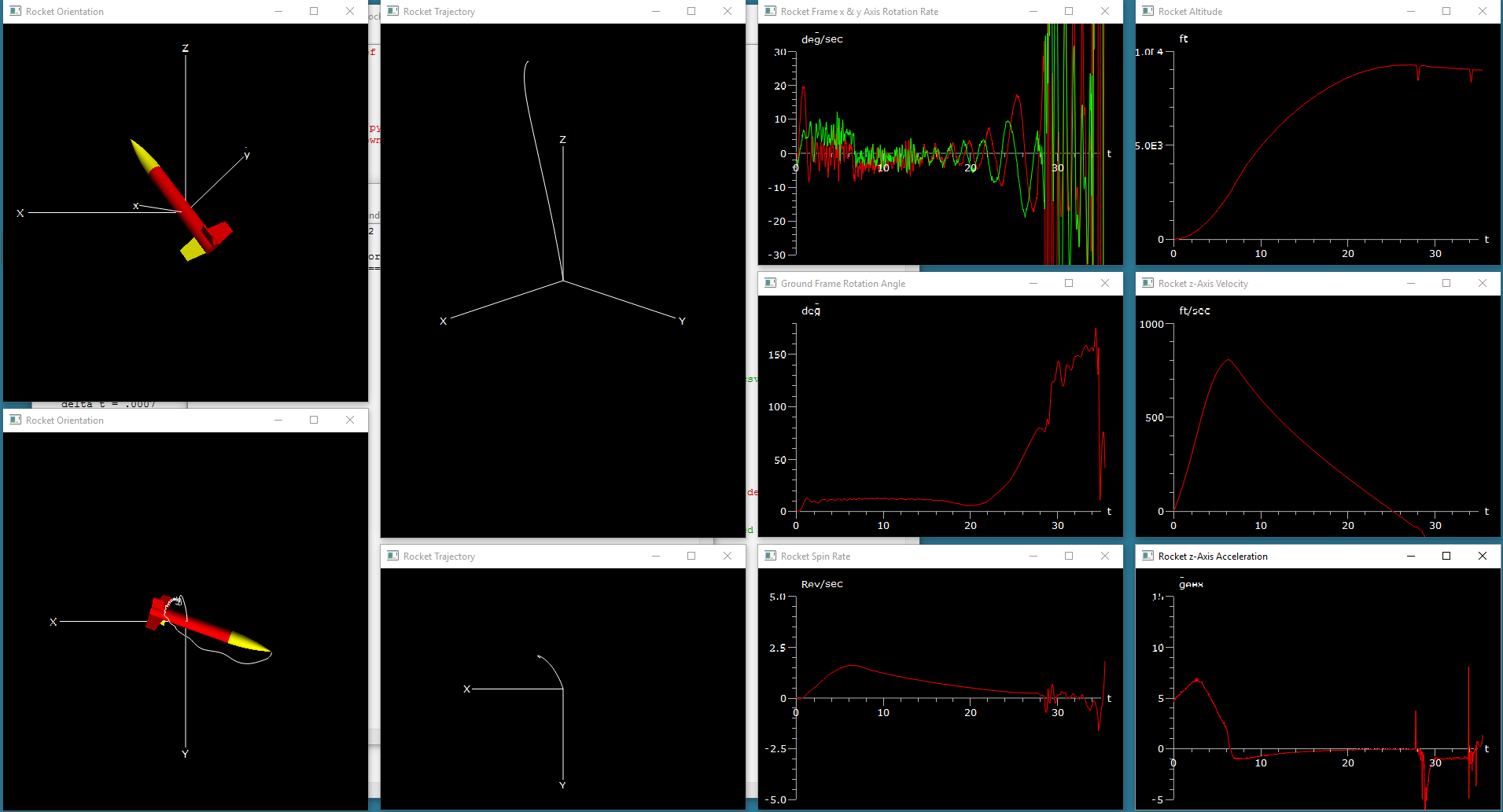
Task: Minimize the Rocket z-Axis Acceleration window
Action: tap(1410, 556)
